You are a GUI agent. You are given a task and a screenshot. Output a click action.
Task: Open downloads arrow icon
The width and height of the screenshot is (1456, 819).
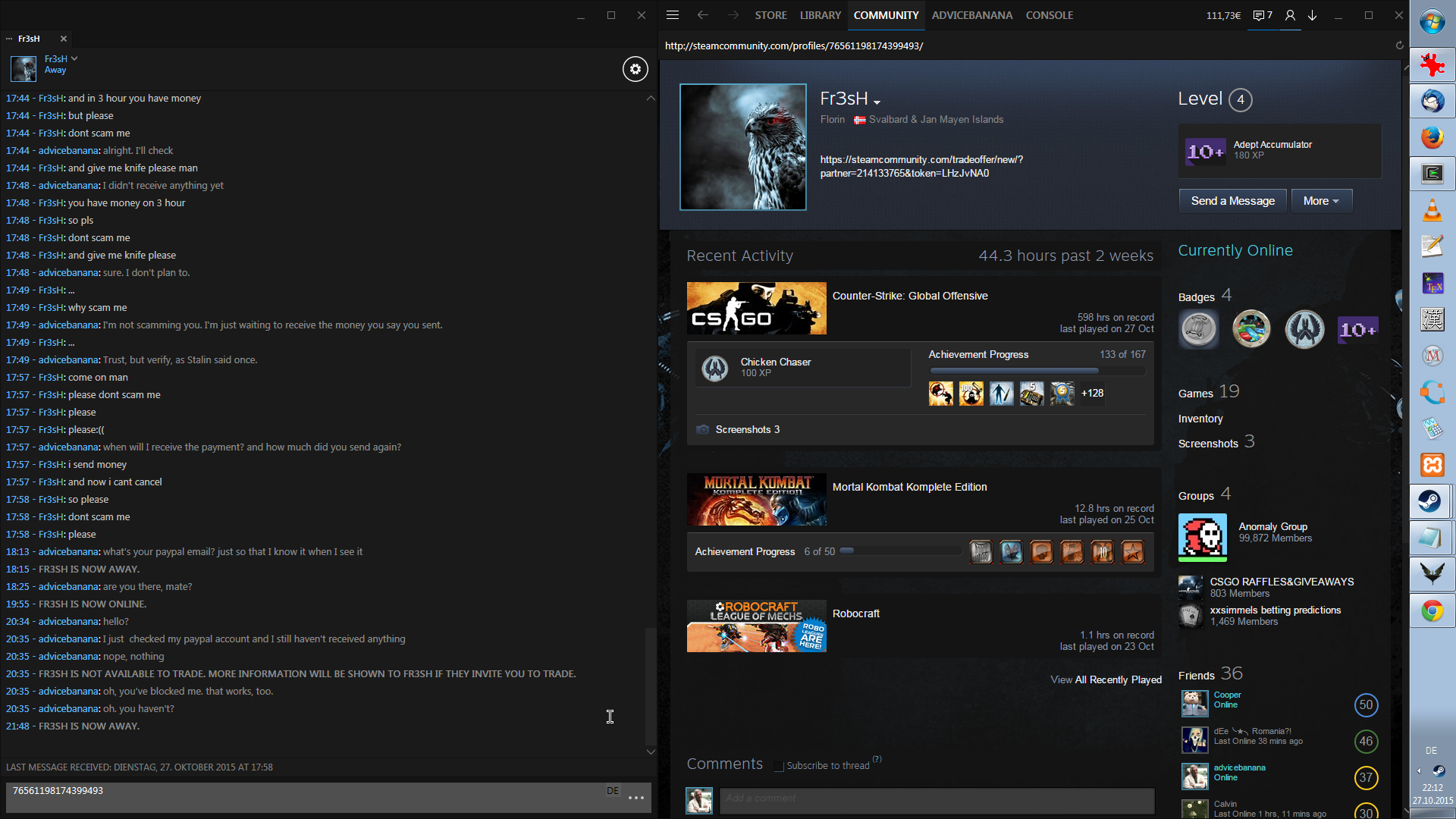[1313, 15]
